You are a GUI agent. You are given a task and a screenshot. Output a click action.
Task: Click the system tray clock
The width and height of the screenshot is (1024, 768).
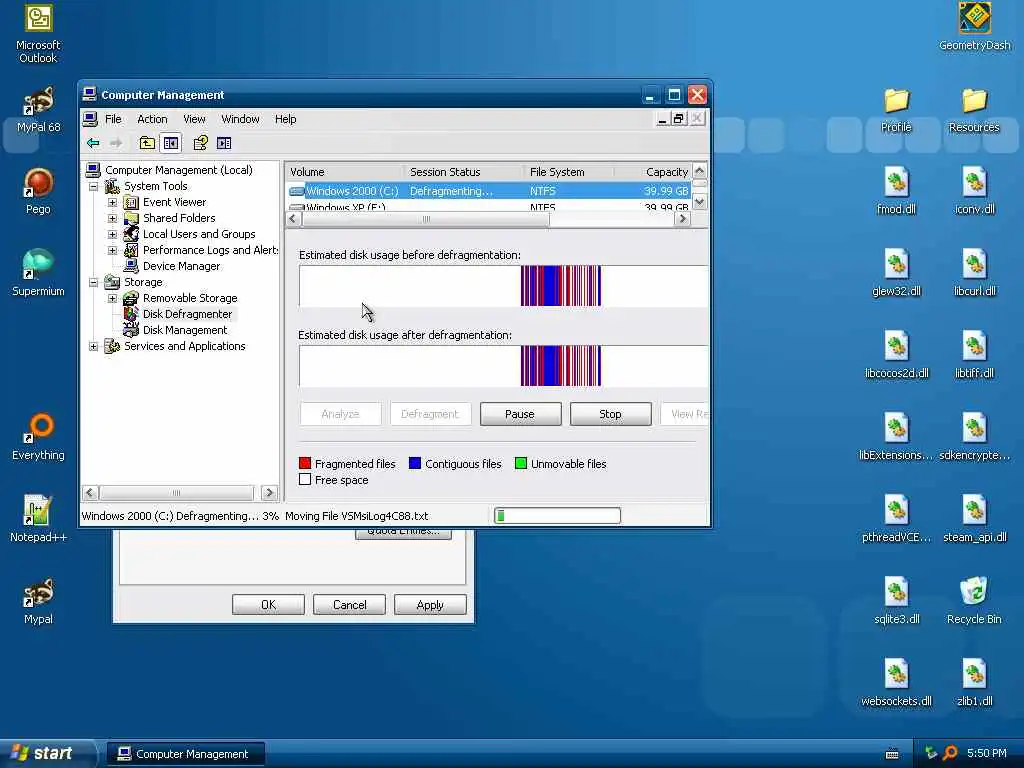(987, 754)
